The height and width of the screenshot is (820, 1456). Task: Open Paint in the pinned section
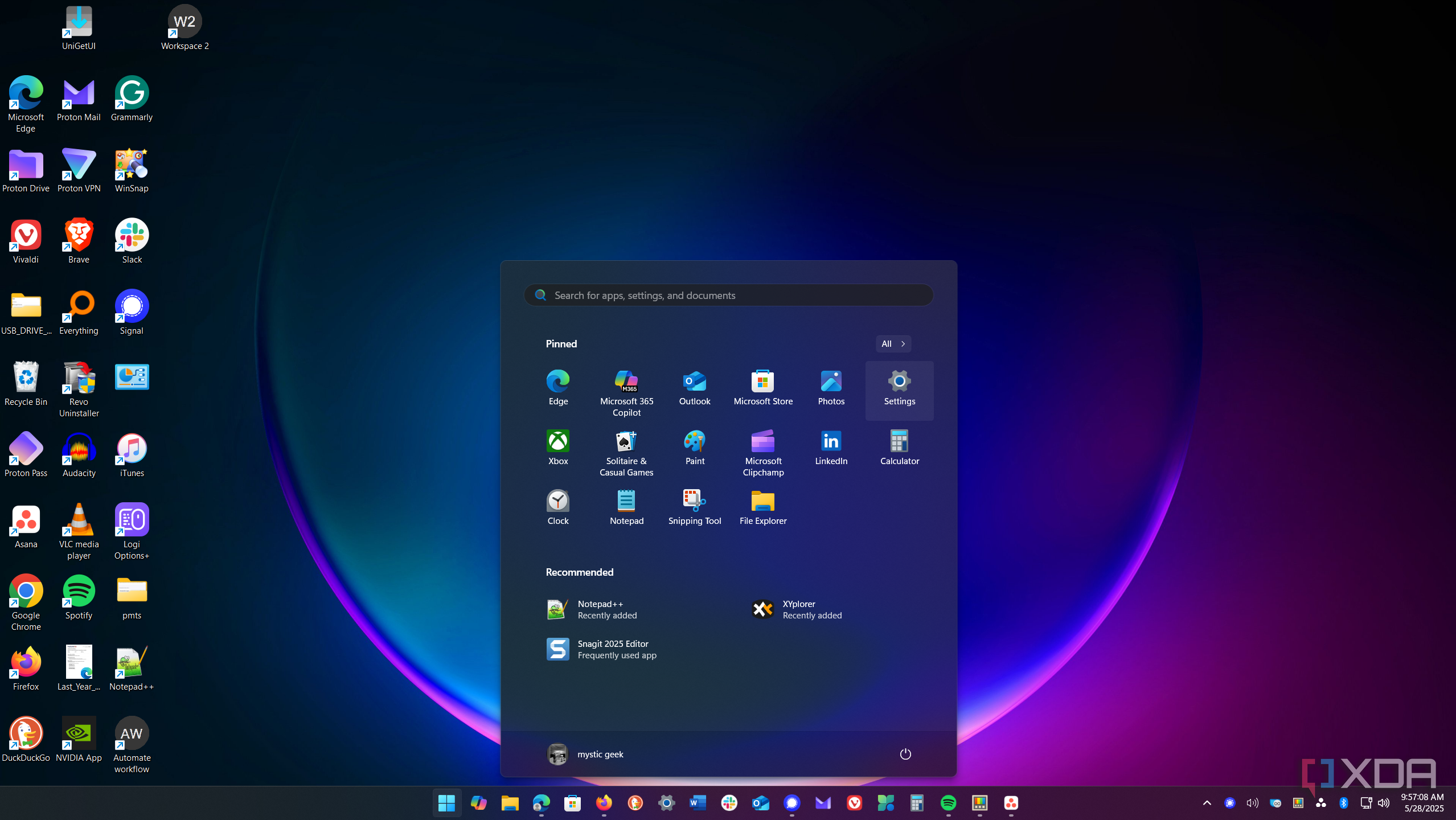[x=694, y=447]
